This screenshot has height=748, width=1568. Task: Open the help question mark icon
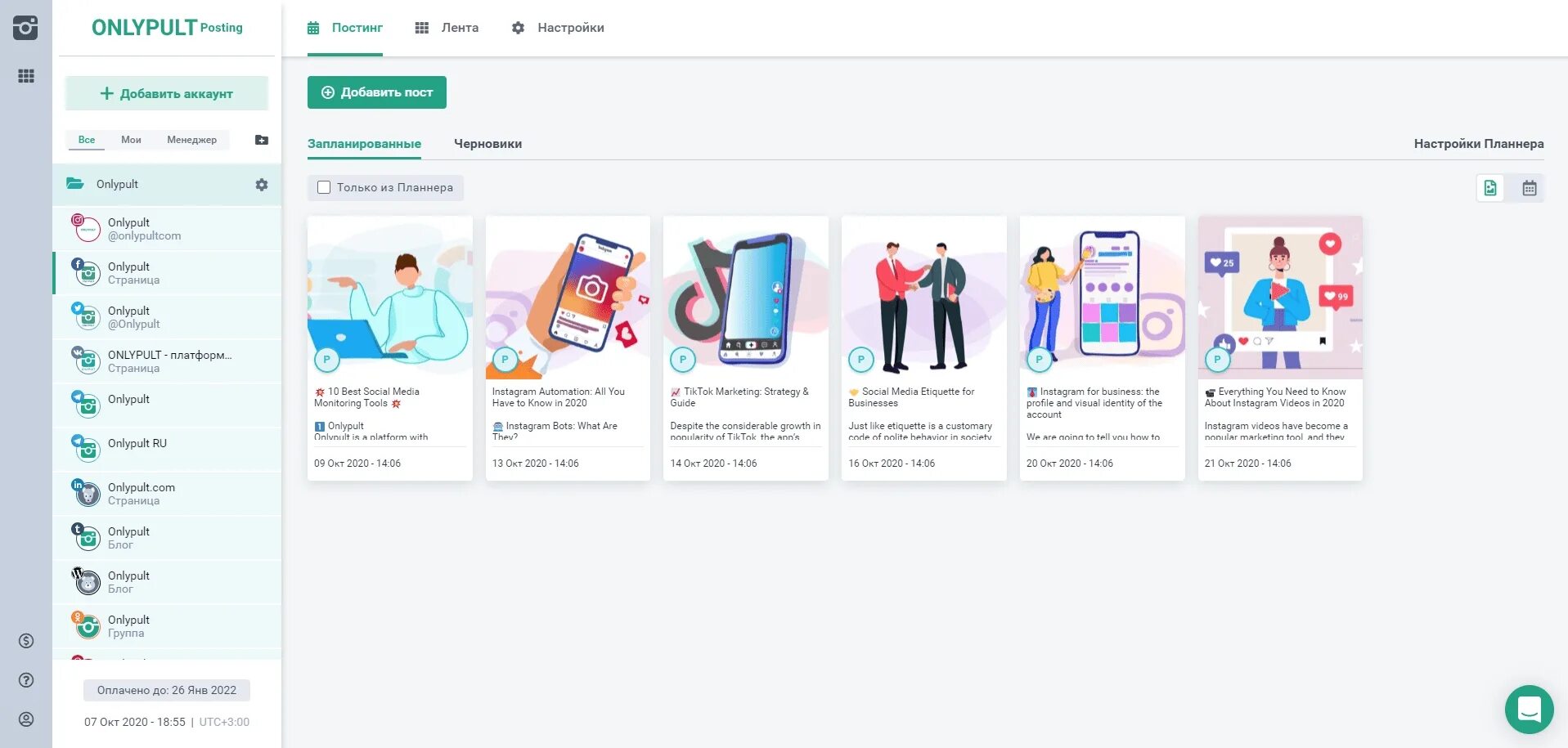[x=26, y=680]
